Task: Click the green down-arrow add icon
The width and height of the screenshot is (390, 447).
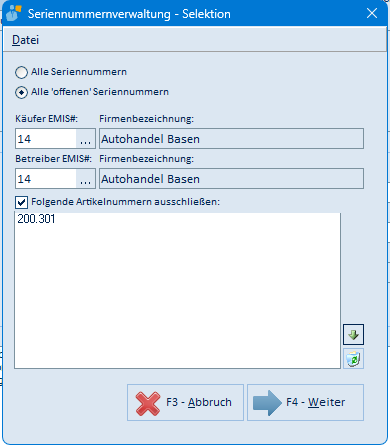Action: [x=353, y=334]
